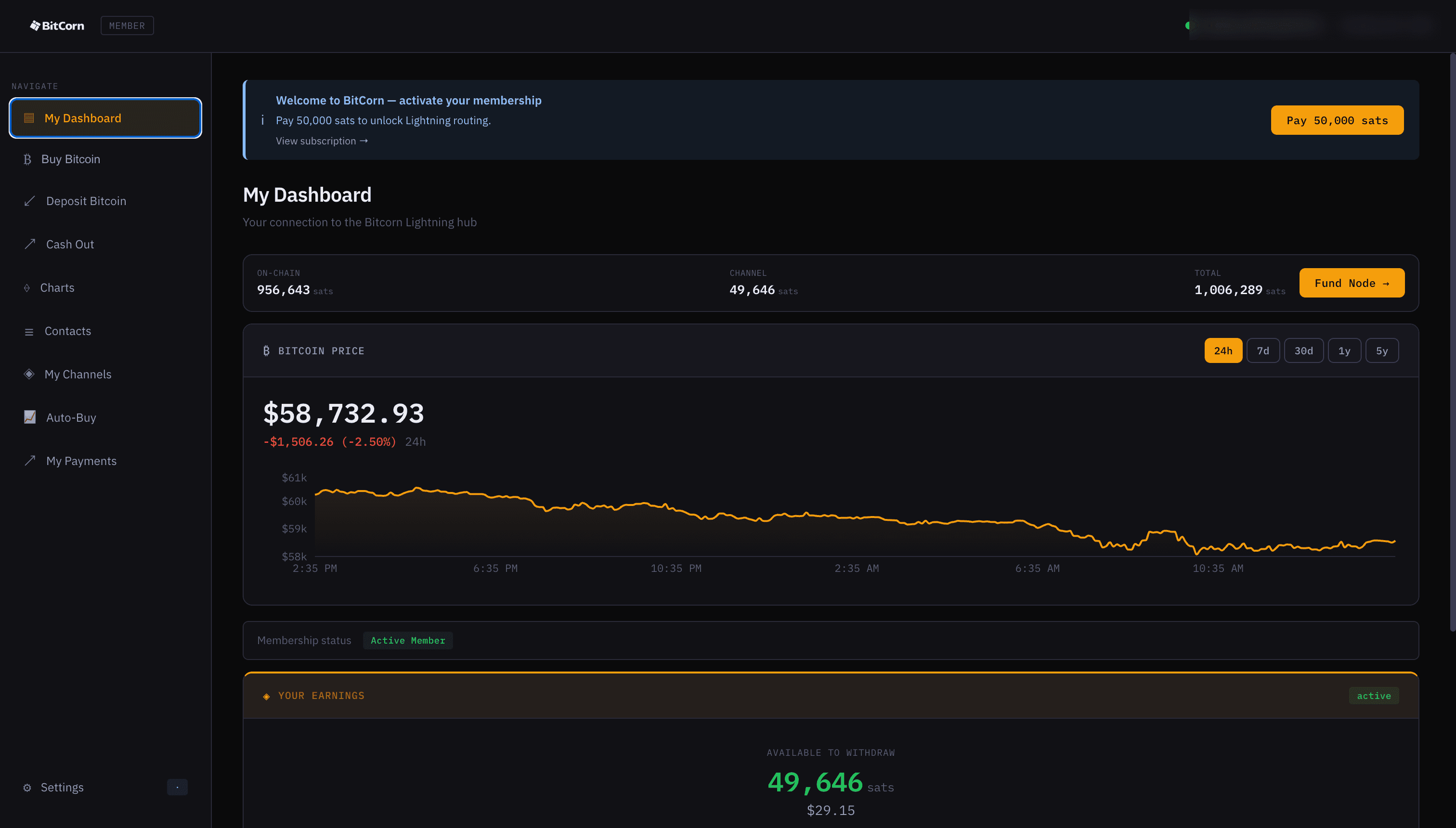The height and width of the screenshot is (828, 1456).
Task: Click the page vertical scrollbar
Action: point(1452,341)
